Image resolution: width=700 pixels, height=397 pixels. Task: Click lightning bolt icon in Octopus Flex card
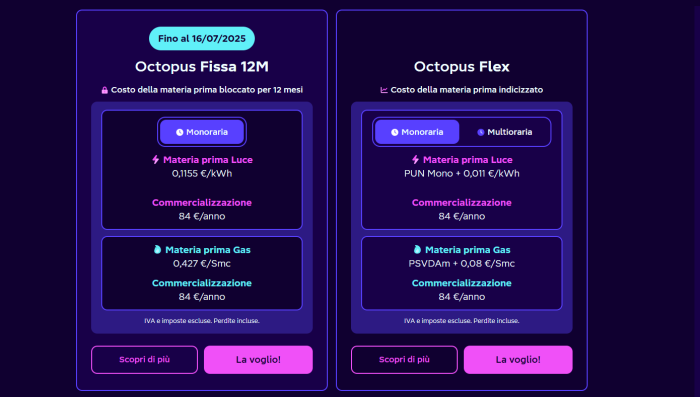pyautogui.click(x=415, y=159)
